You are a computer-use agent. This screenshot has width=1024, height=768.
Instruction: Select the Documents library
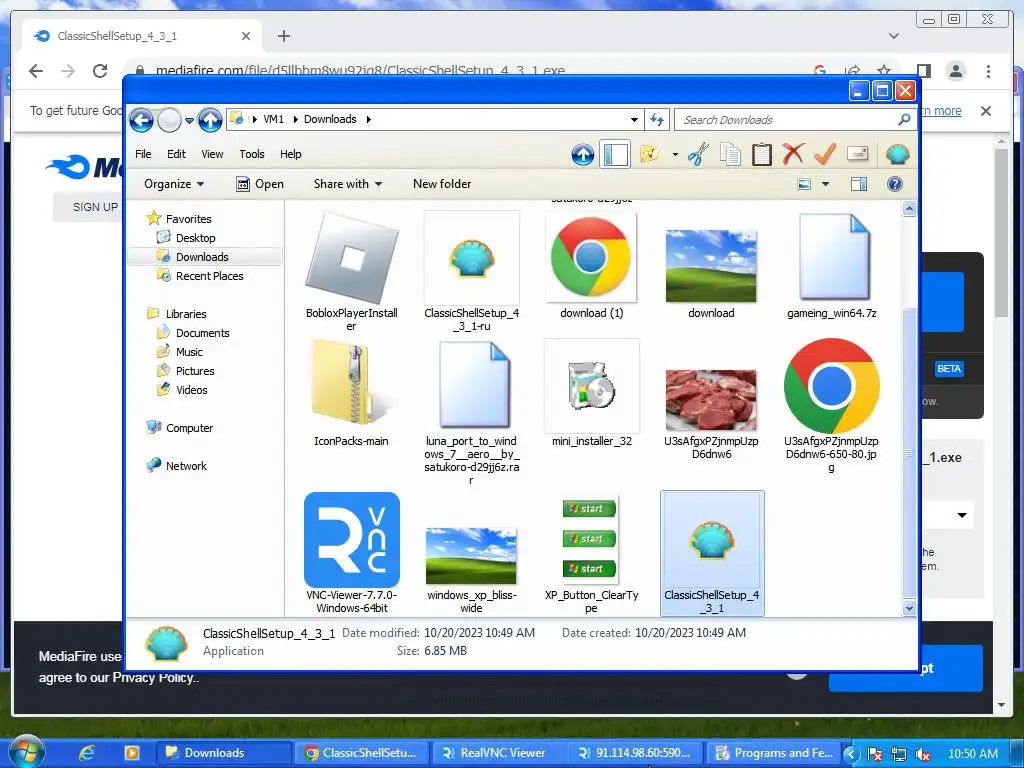pyautogui.click(x=202, y=333)
